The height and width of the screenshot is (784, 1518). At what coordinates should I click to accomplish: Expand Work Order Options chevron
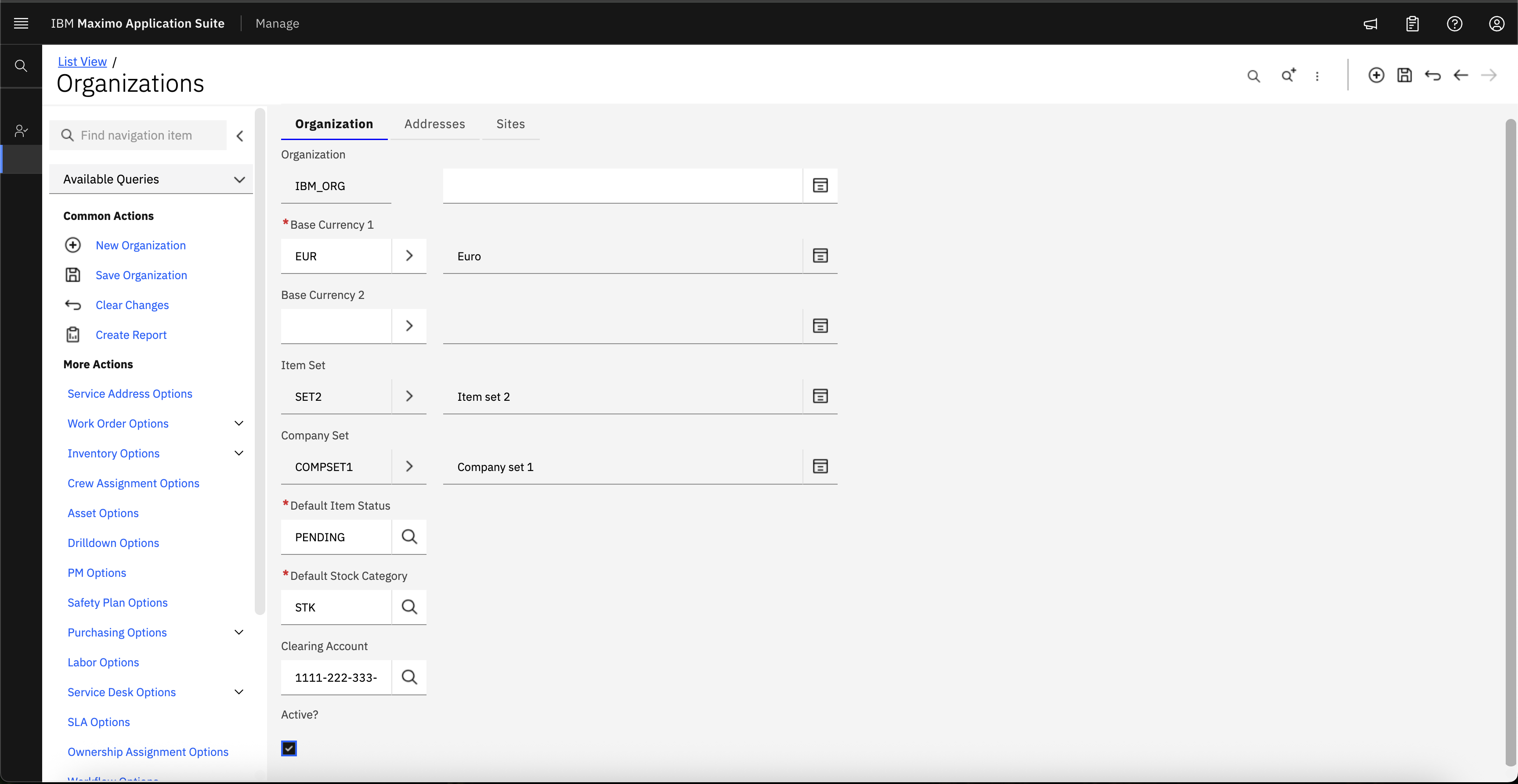(239, 424)
